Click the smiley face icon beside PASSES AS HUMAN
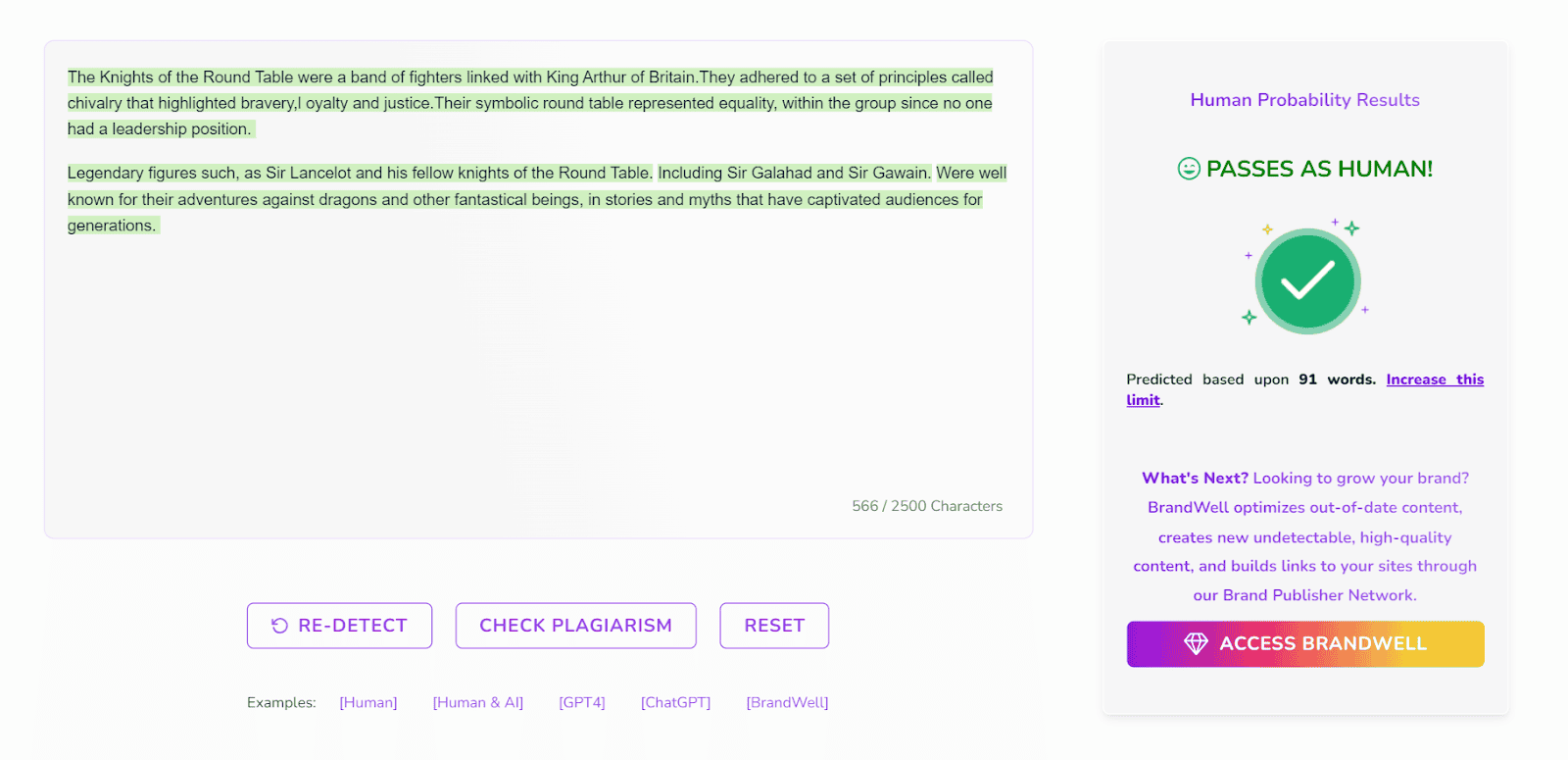 click(x=1188, y=169)
